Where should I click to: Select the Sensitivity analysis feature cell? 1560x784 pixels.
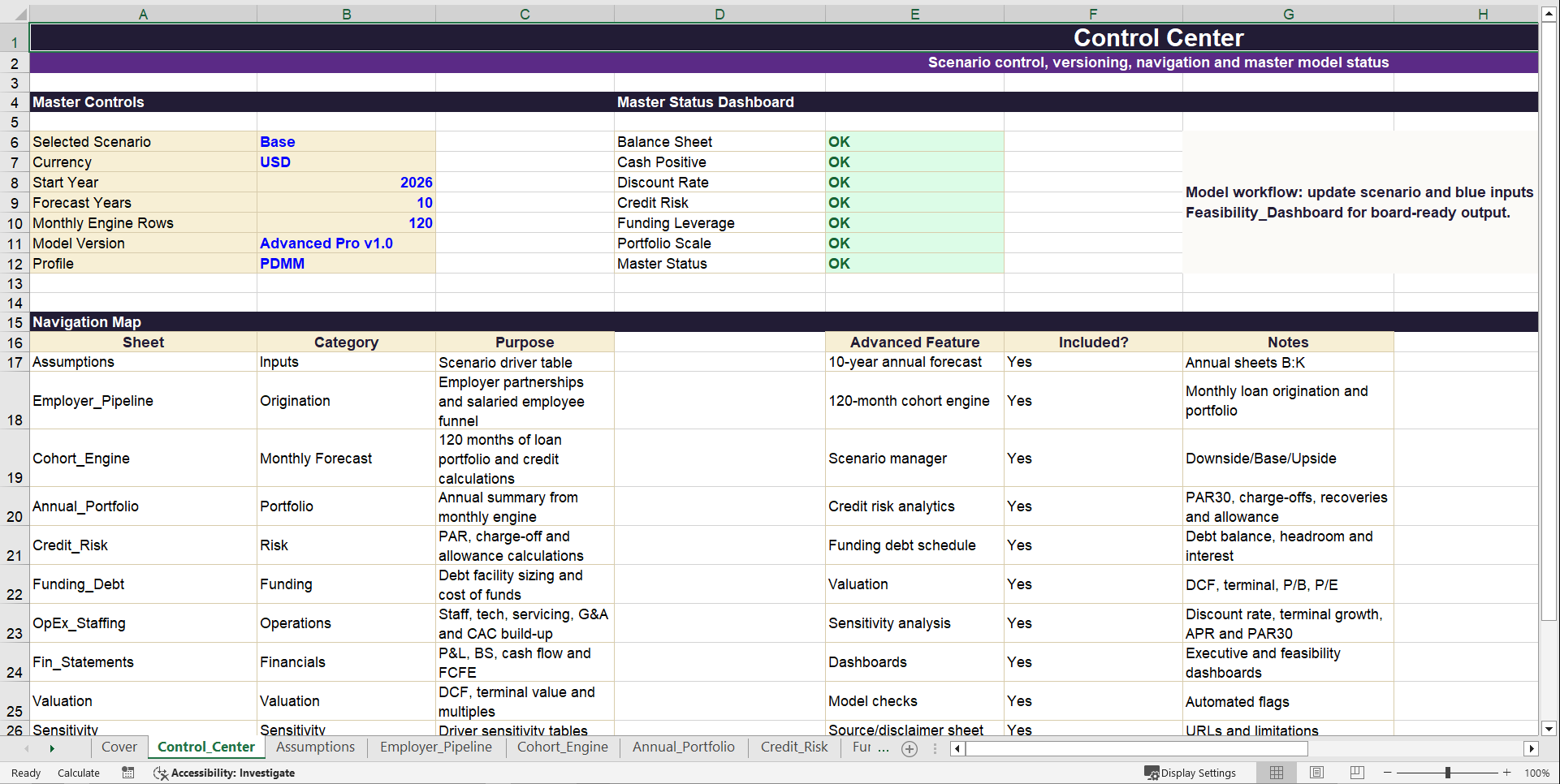pyautogui.click(x=915, y=623)
